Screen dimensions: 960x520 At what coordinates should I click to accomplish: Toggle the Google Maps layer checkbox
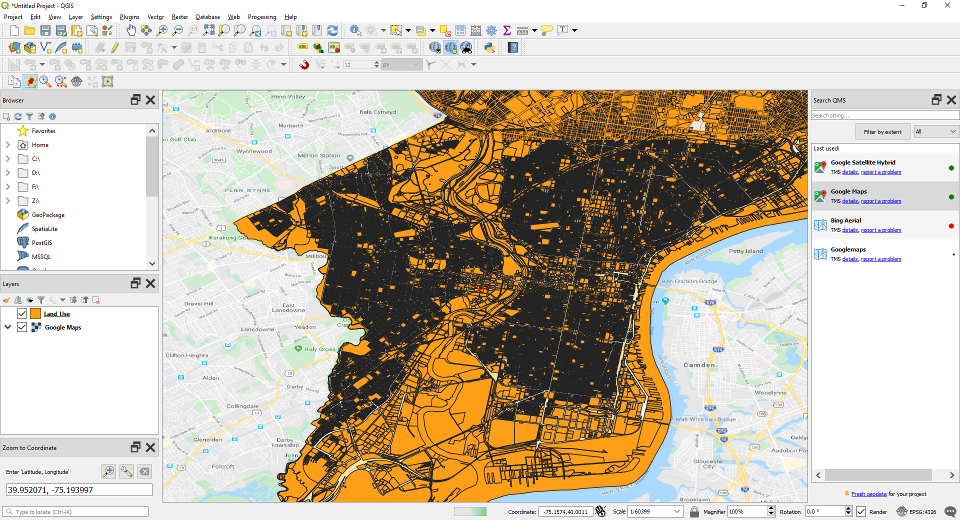point(22,327)
